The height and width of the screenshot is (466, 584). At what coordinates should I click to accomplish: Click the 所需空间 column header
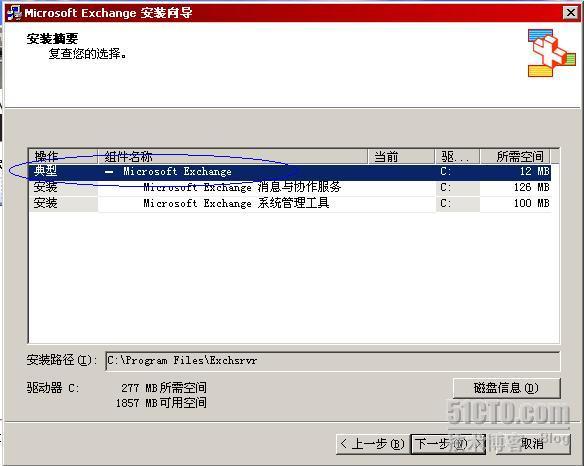pos(515,156)
